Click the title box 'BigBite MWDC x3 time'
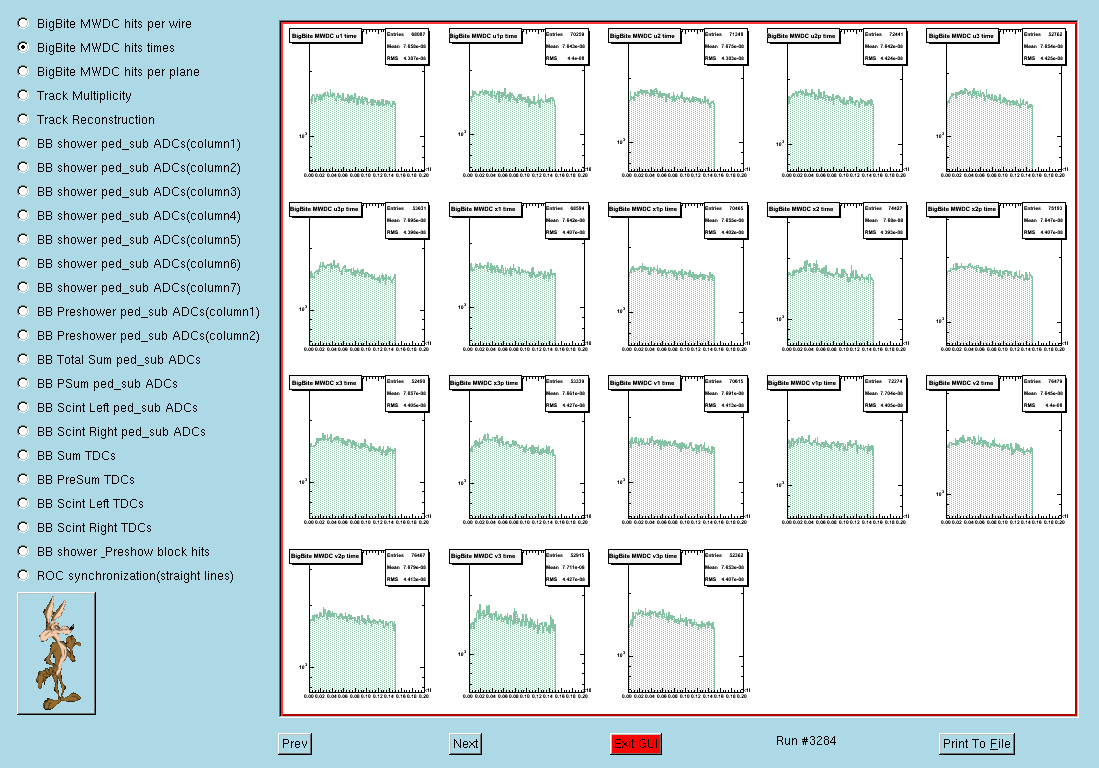This screenshot has height=768, width=1099. pyautogui.click(x=325, y=383)
